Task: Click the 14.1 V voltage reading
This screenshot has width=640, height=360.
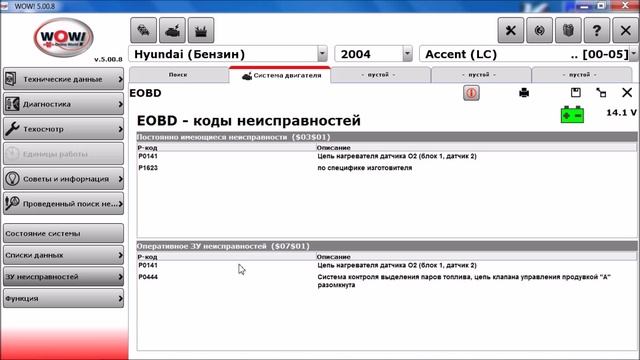Action: coord(621,113)
